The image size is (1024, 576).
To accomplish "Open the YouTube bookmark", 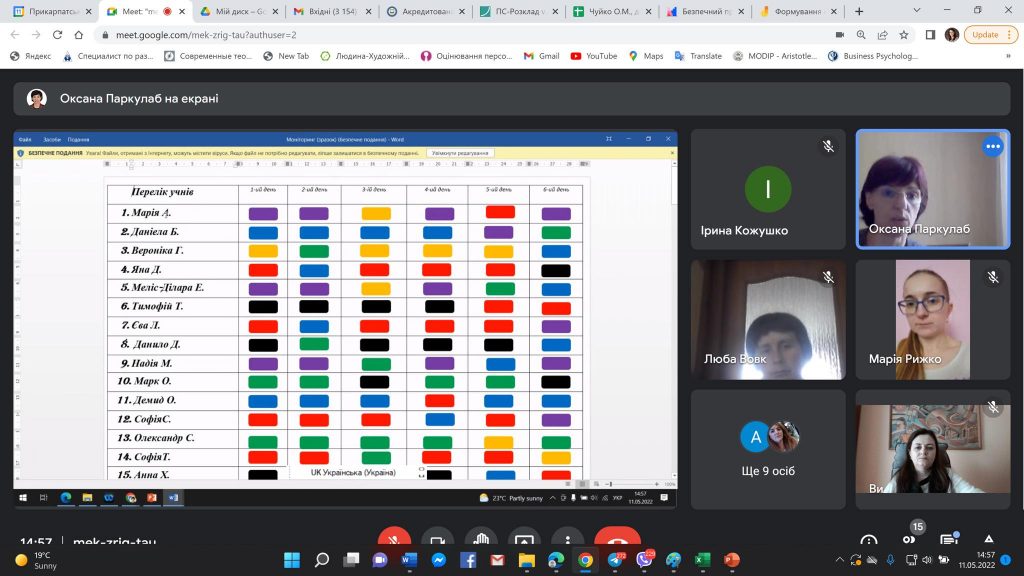I will [594, 56].
